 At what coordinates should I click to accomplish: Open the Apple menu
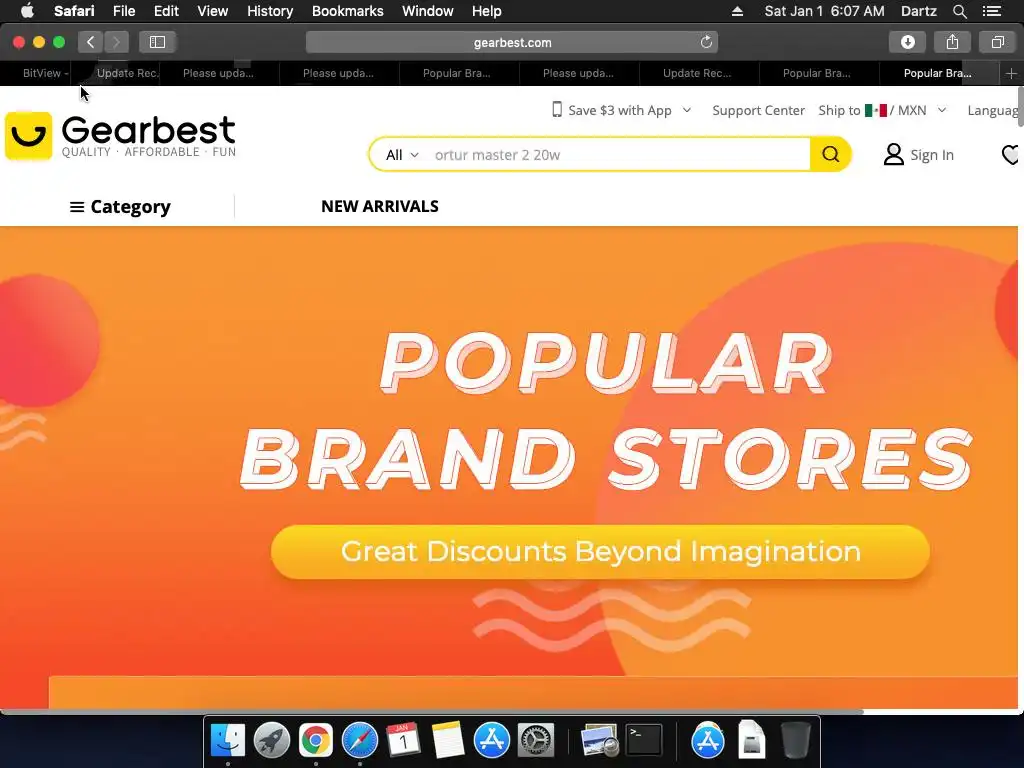[27, 11]
